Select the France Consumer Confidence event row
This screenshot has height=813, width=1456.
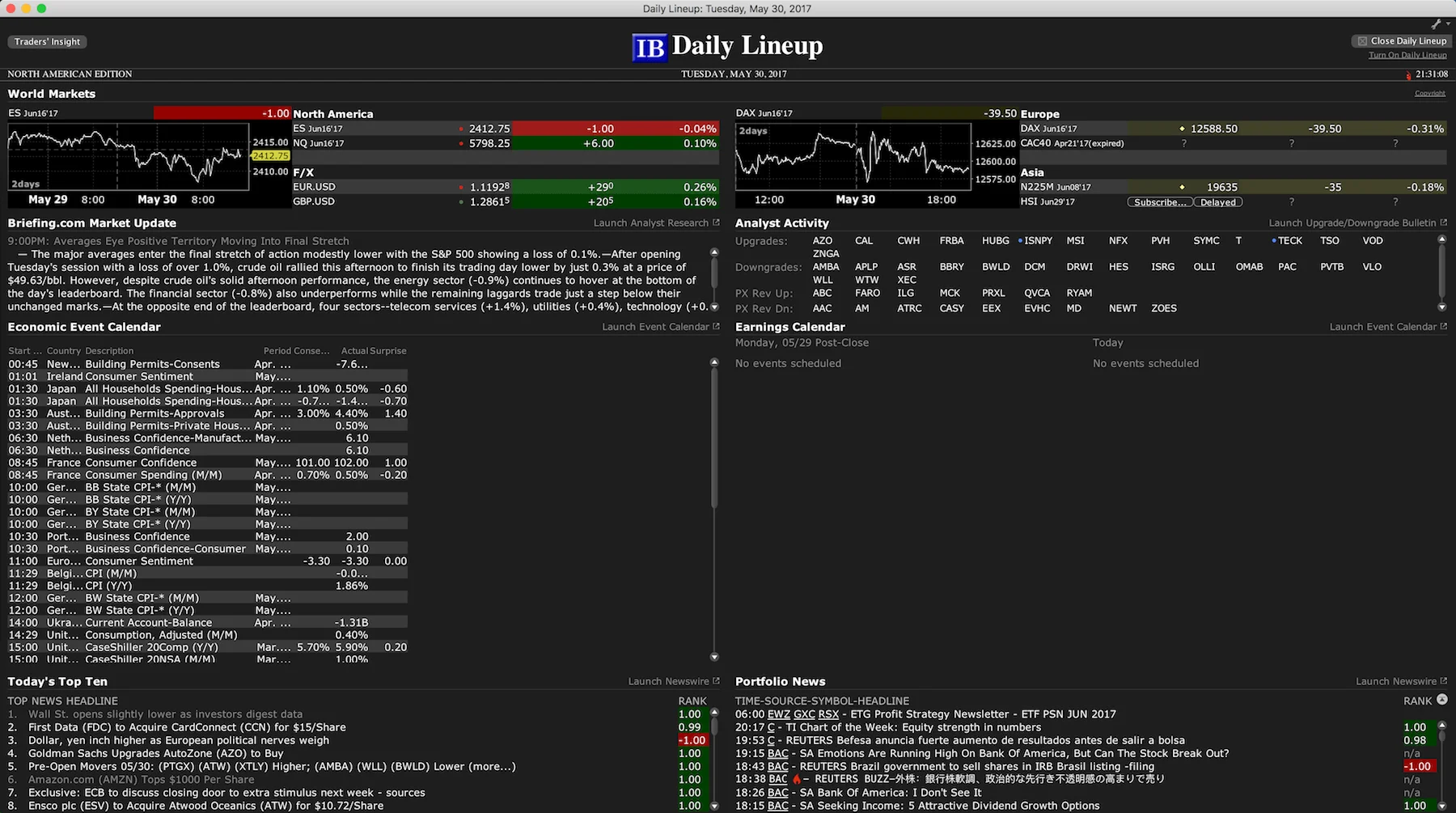(x=207, y=463)
